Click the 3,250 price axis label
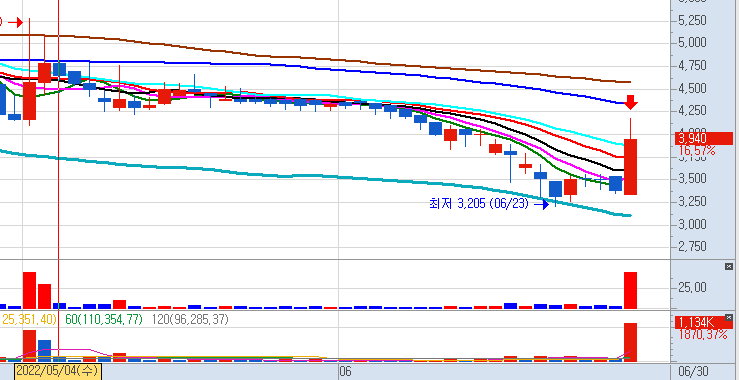The image size is (739, 380). coord(692,201)
